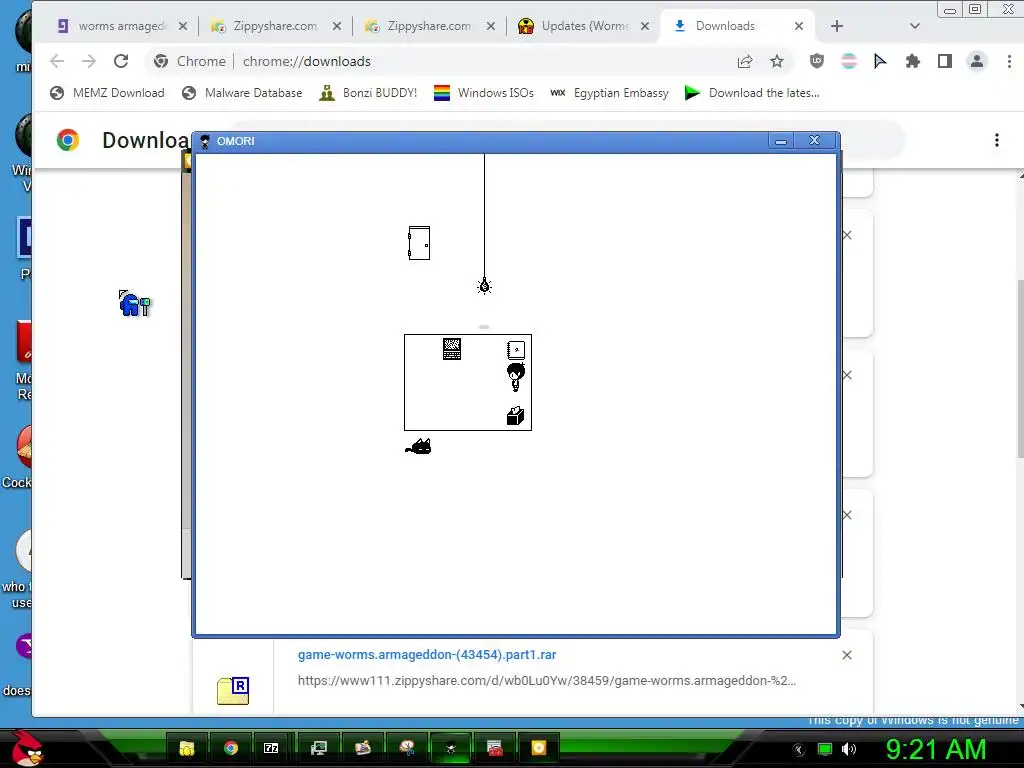Open the Download the lates... bookmark

click(x=752, y=93)
